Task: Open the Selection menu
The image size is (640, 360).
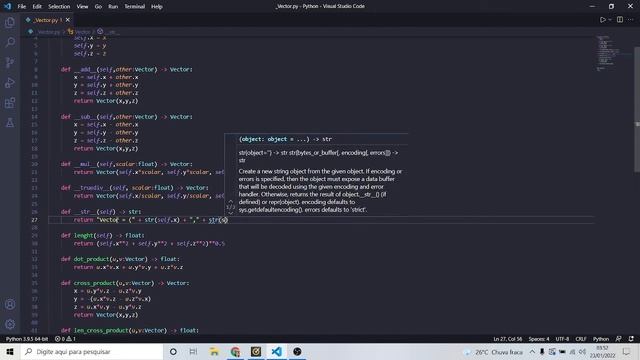Action: pos(59,7)
